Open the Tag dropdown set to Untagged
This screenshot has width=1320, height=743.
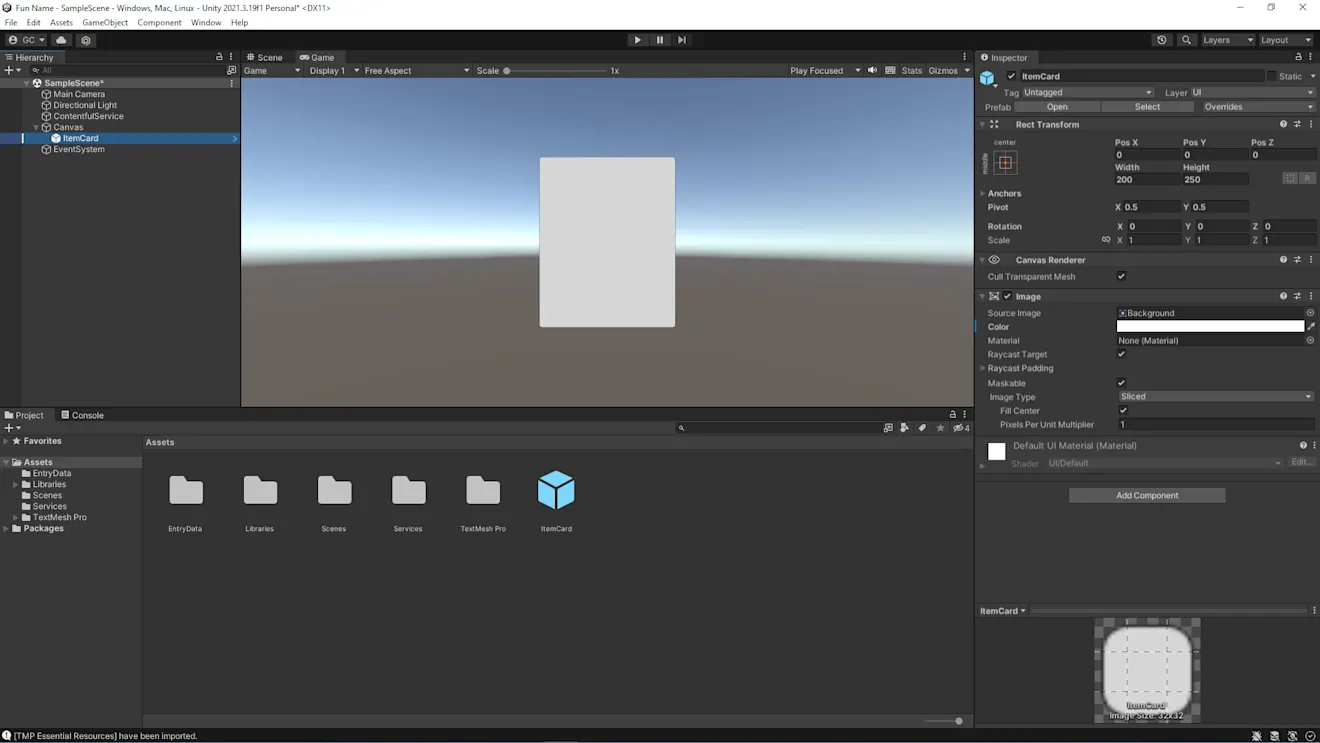pyautogui.click(x=1087, y=92)
